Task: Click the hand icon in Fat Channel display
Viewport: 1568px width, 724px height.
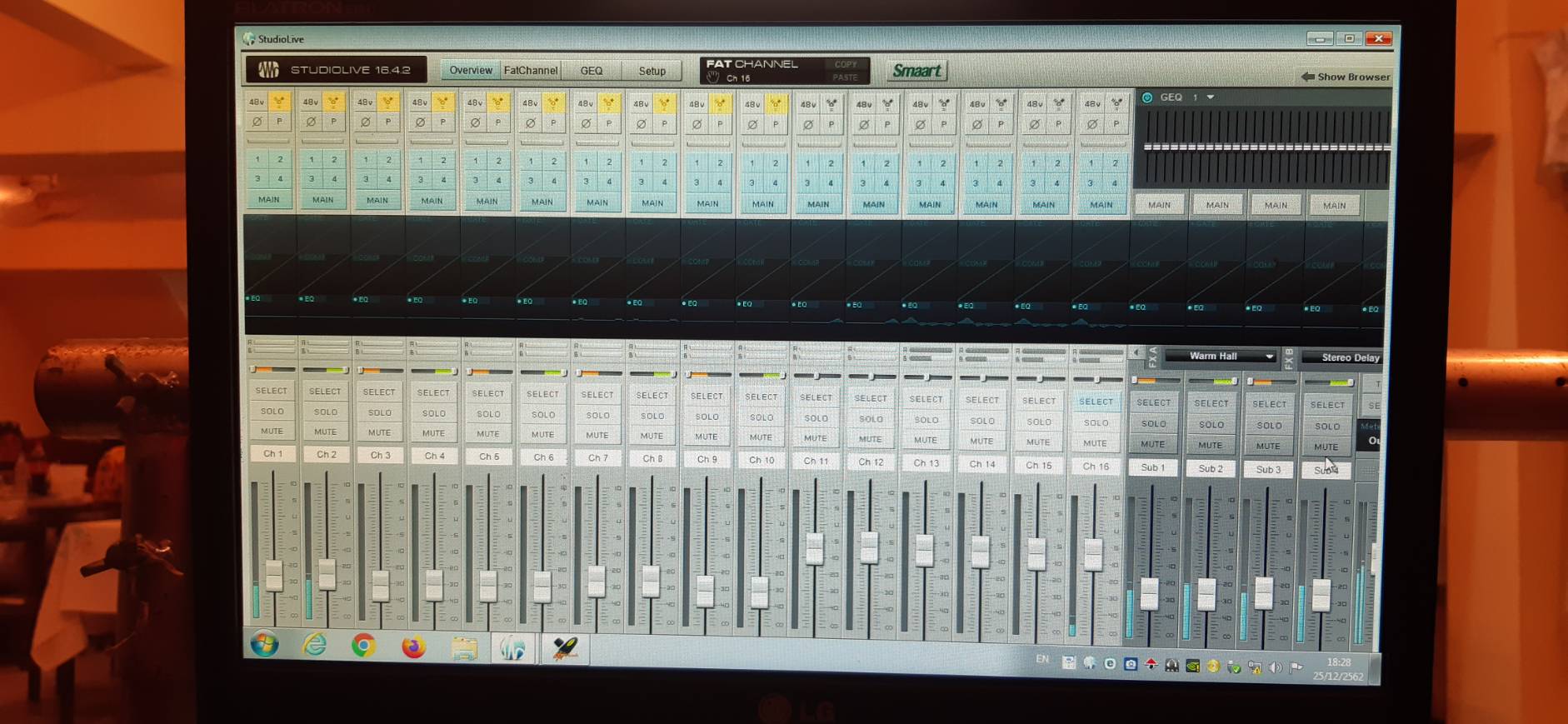Action: (713, 77)
